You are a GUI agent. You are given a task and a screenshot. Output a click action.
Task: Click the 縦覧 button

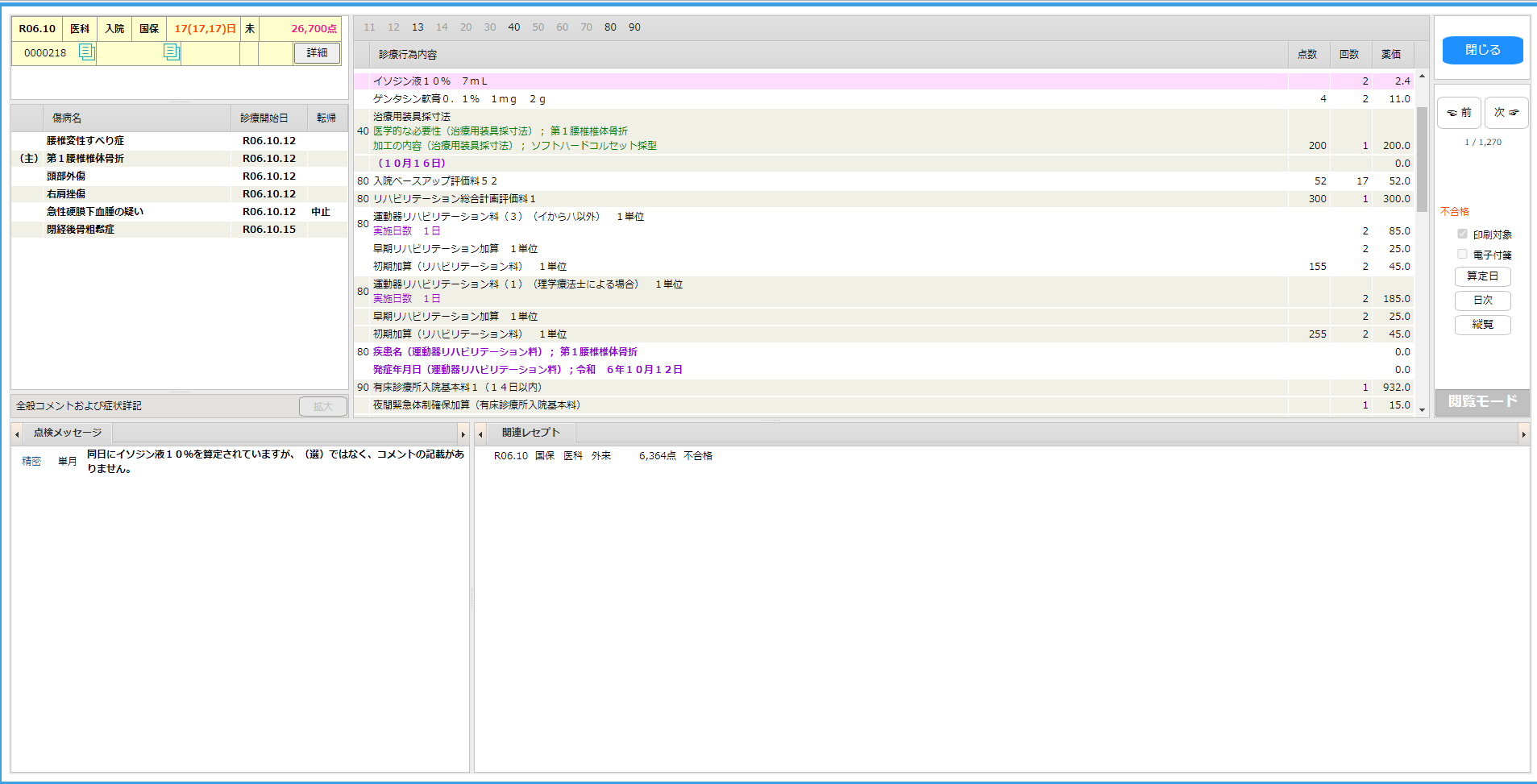point(1482,325)
